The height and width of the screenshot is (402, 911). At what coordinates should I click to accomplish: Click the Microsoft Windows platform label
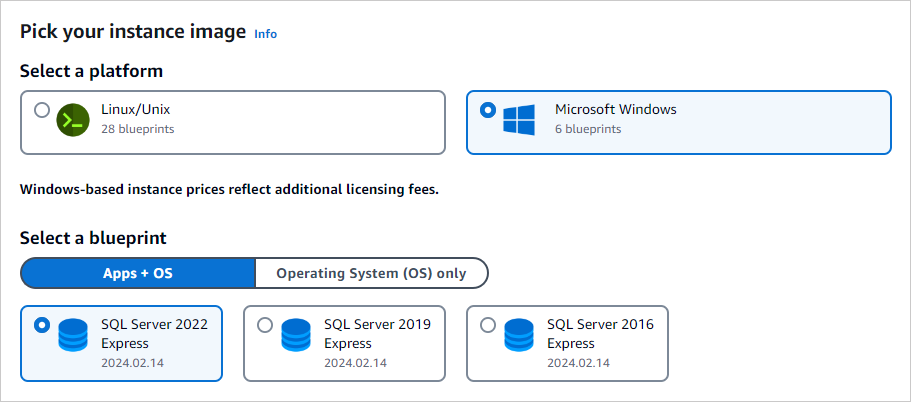pos(616,109)
